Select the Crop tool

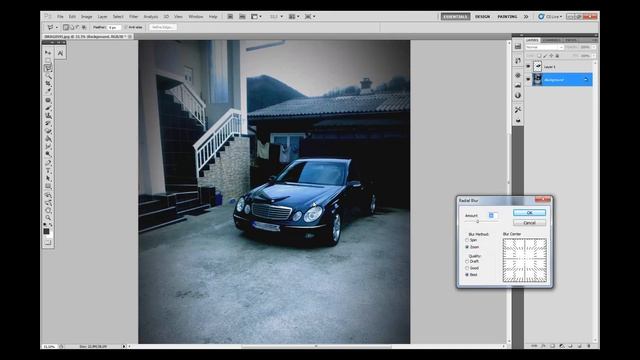coord(48,84)
